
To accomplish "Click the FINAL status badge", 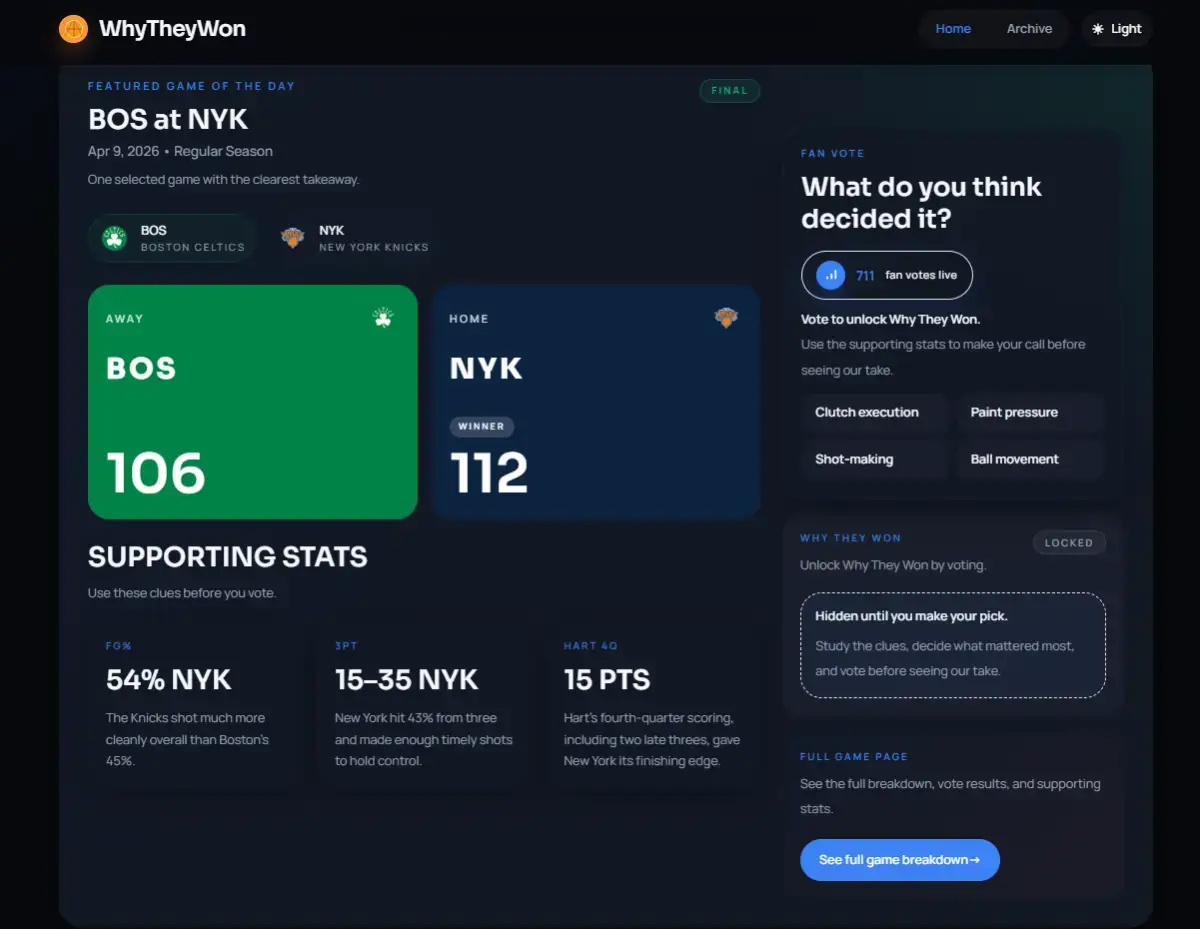I will pos(730,91).
